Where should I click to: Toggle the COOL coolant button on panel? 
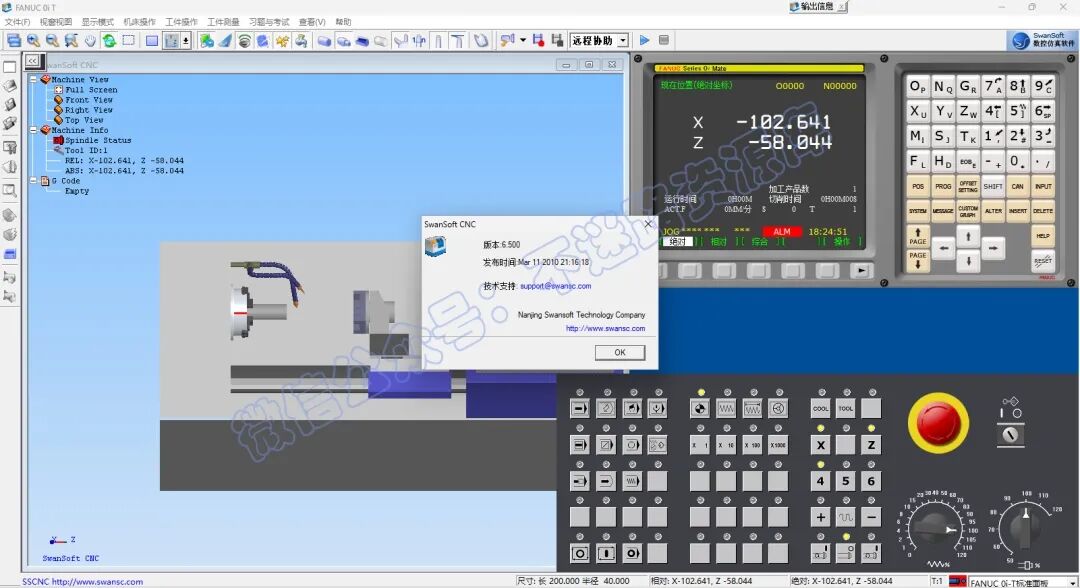(x=820, y=408)
